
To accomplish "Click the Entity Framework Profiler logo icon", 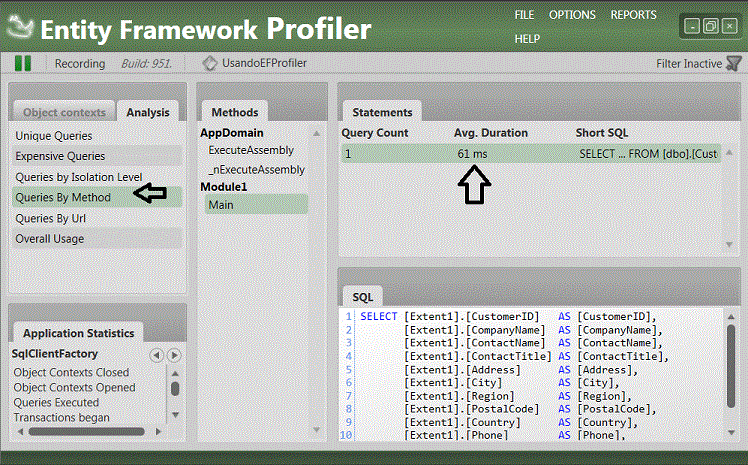I will click(19, 27).
